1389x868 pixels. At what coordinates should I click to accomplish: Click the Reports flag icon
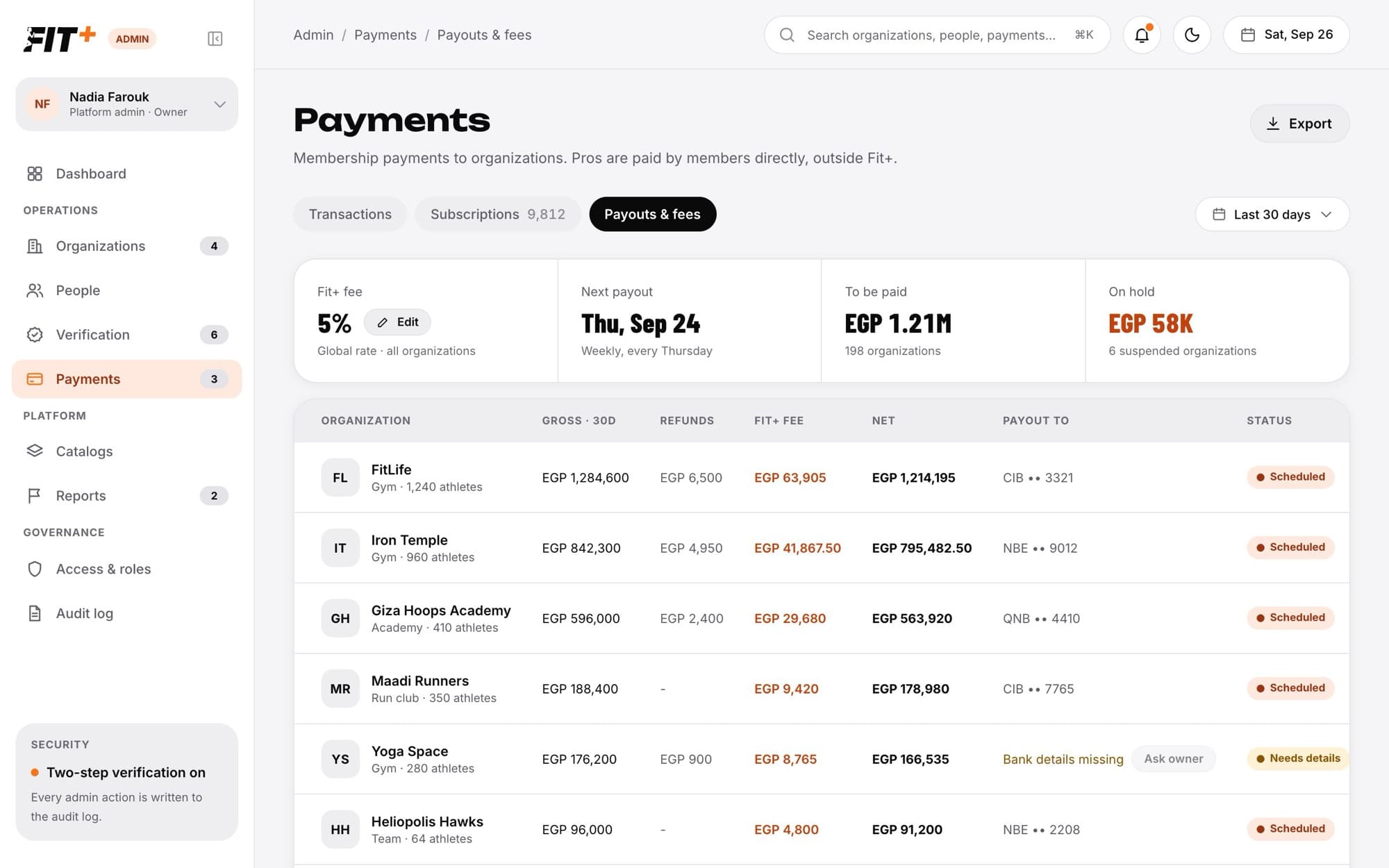[x=35, y=496]
